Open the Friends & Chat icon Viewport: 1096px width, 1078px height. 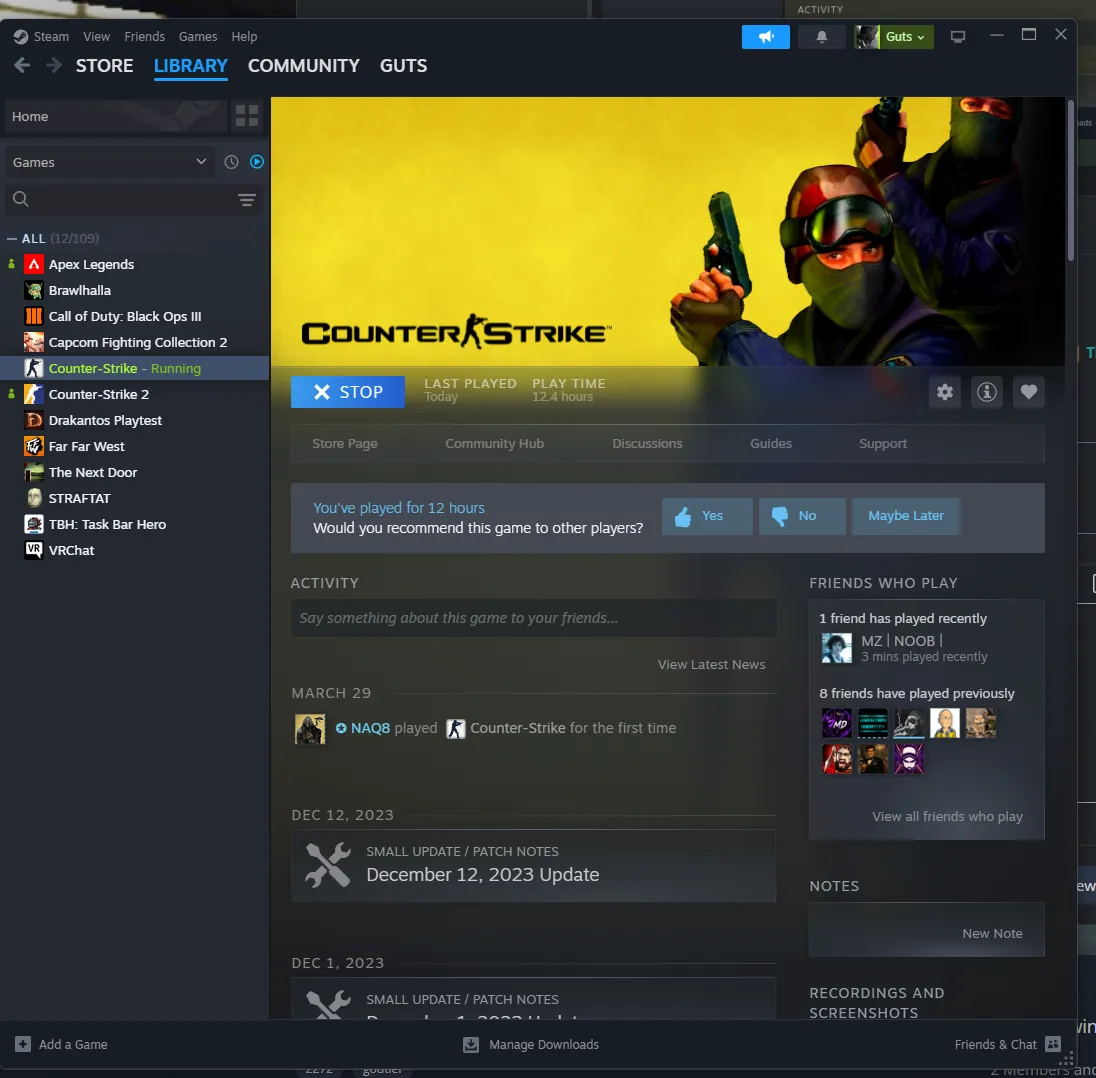[x=1053, y=1044]
